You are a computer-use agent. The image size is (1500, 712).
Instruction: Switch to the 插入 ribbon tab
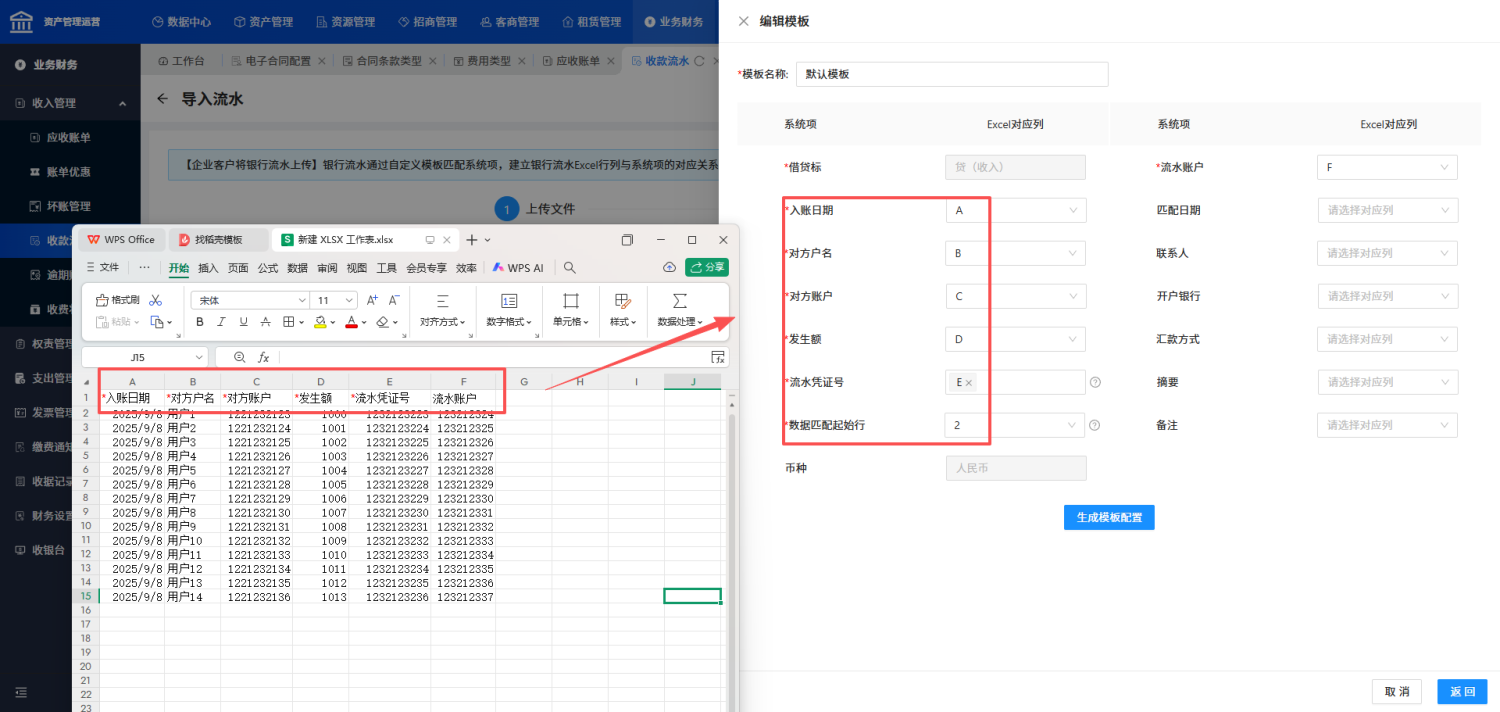[x=208, y=268]
